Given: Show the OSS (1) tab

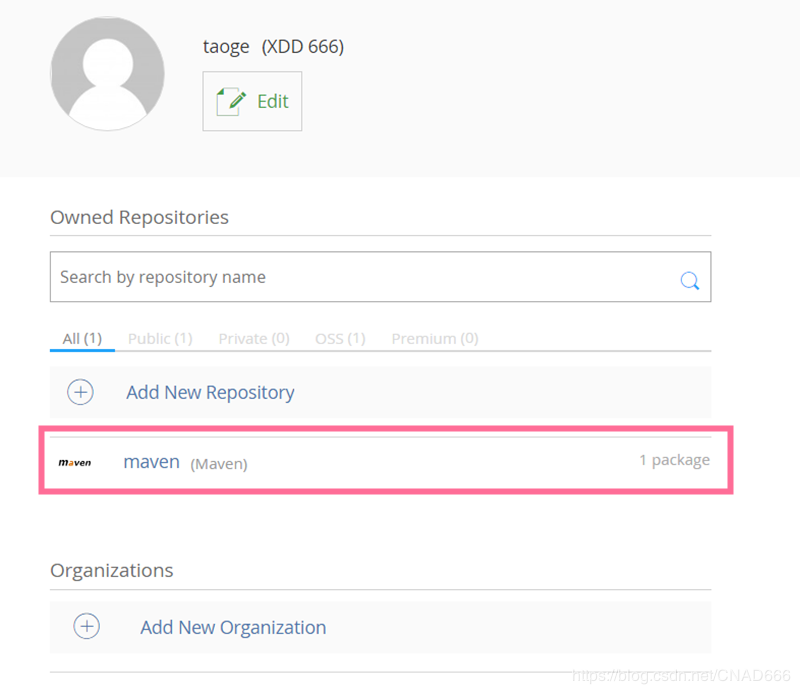Looking at the screenshot, I should click(340, 338).
